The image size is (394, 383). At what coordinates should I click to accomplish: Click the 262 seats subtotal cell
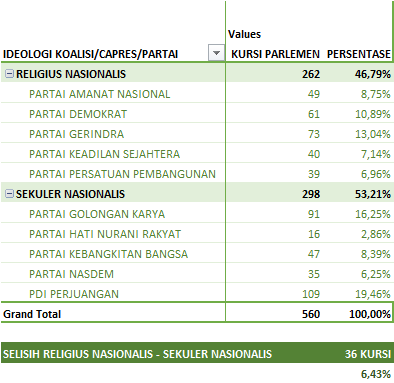point(311,74)
